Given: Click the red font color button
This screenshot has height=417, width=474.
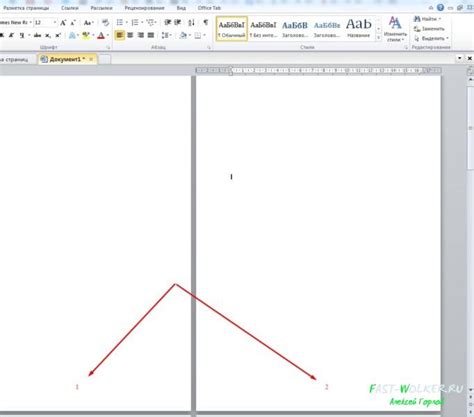Looking at the screenshot, I should pyautogui.click(x=101, y=35).
